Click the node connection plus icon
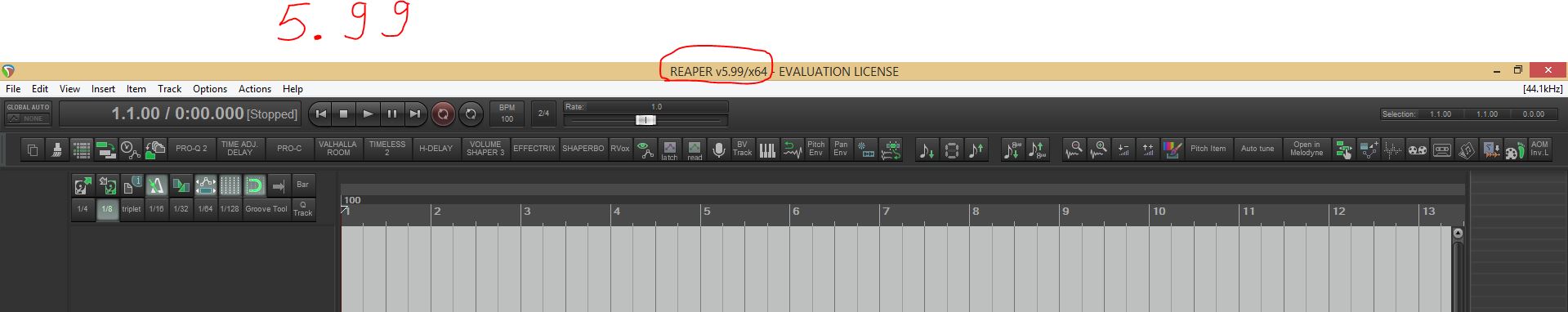Viewport: 1568px width, 312px height. pos(1369,149)
